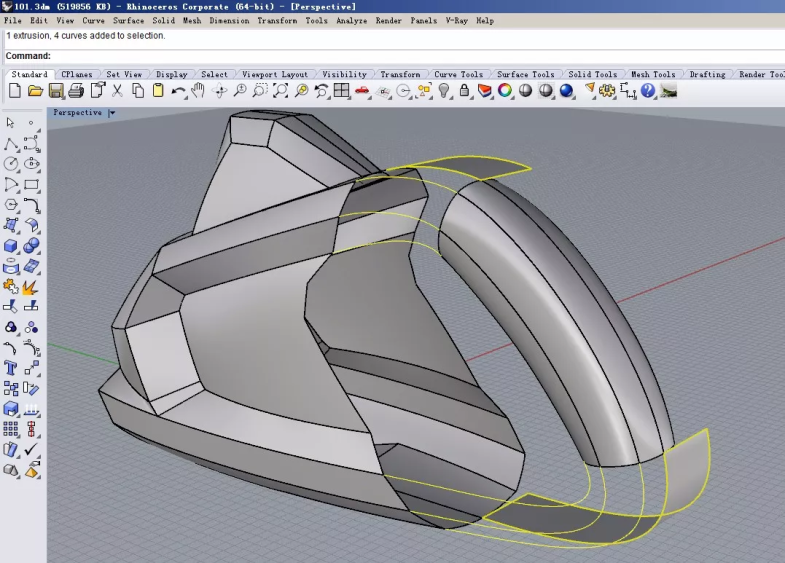Select the Rectangle drawing tool

pos(31,184)
